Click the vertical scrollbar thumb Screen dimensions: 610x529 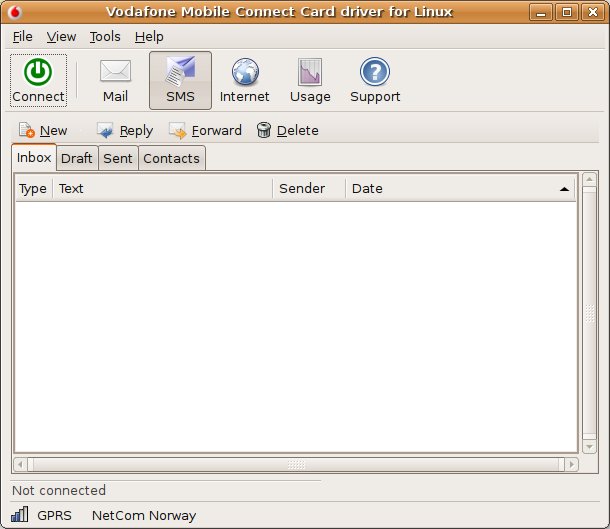589,313
